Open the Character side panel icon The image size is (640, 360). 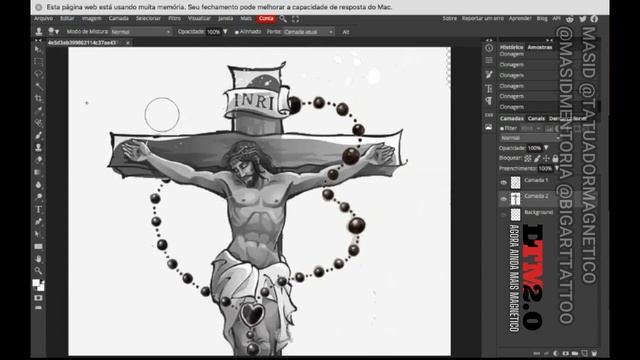489,88
